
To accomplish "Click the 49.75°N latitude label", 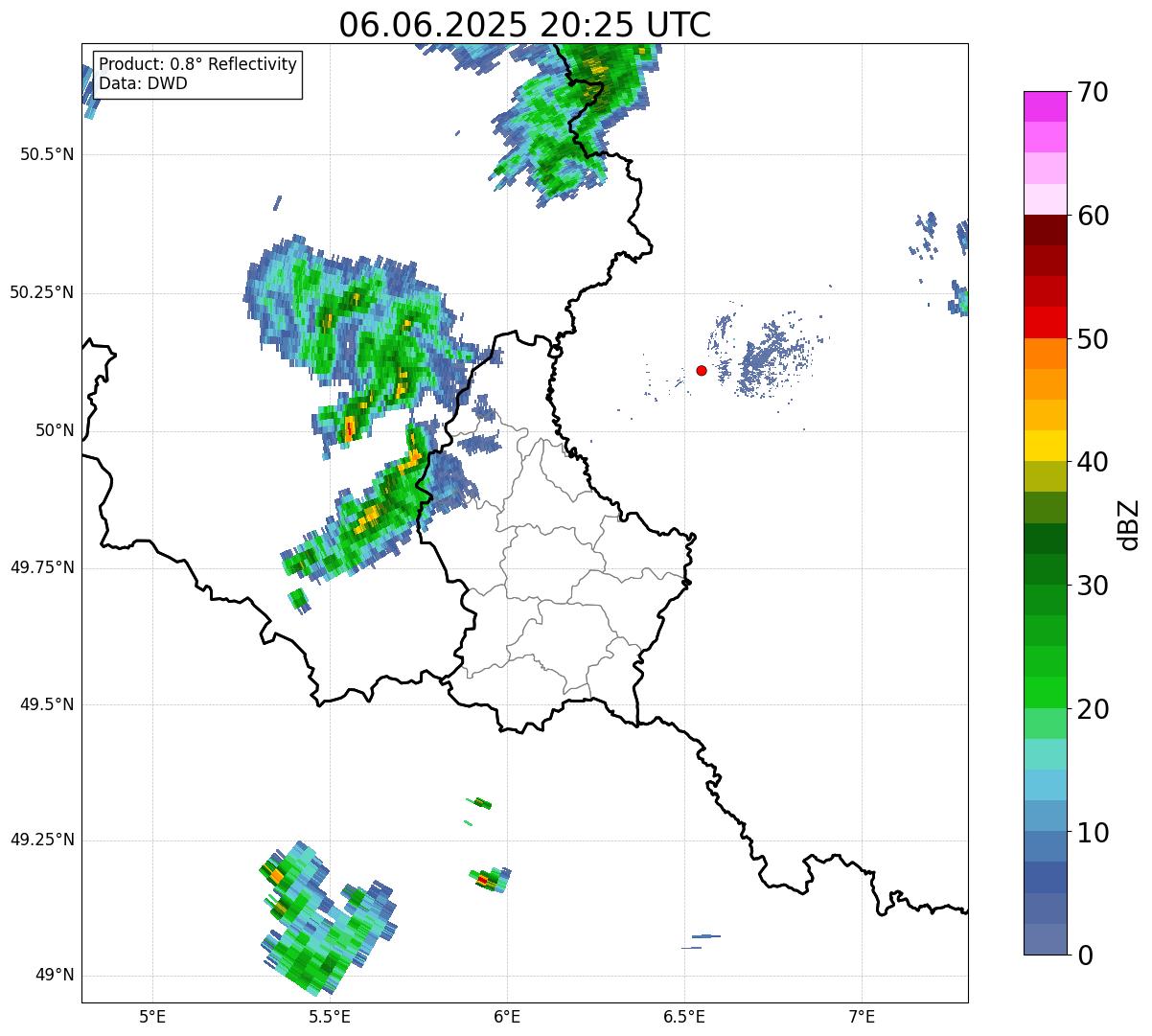I will pyautogui.click(x=42, y=567).
